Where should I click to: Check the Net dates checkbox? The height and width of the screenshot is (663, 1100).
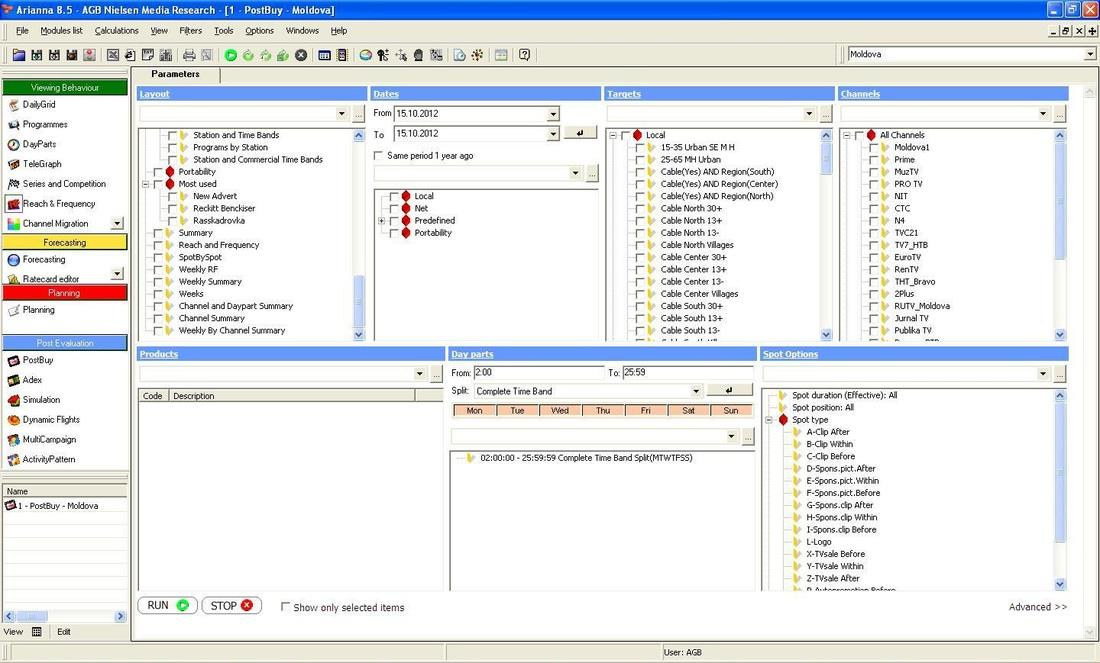(x=394, y=208)
